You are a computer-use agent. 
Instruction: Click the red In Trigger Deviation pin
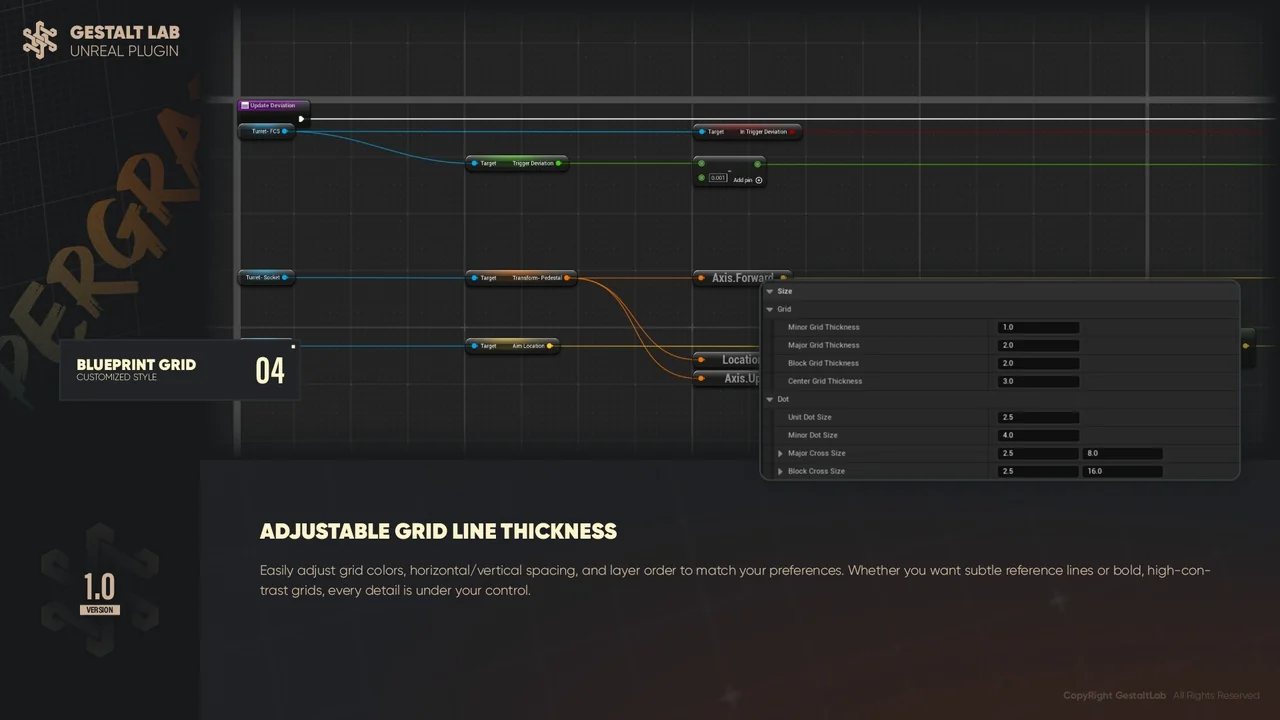(x=793, y=131)
